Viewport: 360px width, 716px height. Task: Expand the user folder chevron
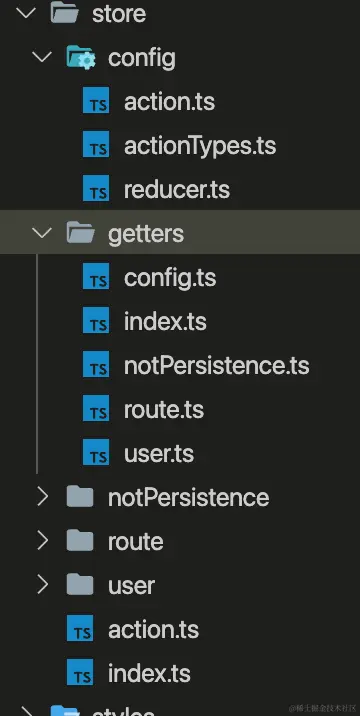click(x=42, y=585)
